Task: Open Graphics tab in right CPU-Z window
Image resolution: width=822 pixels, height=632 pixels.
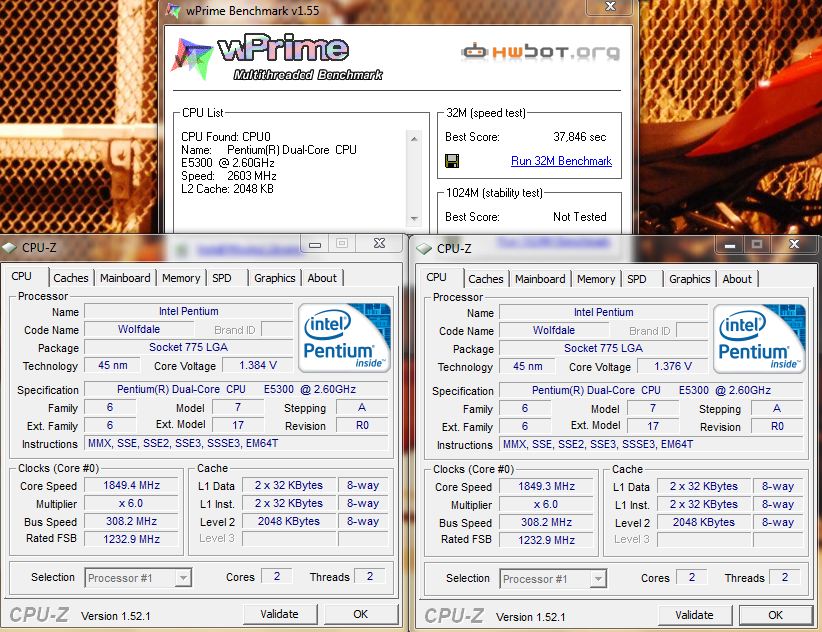Action: (x=689, y=279)
